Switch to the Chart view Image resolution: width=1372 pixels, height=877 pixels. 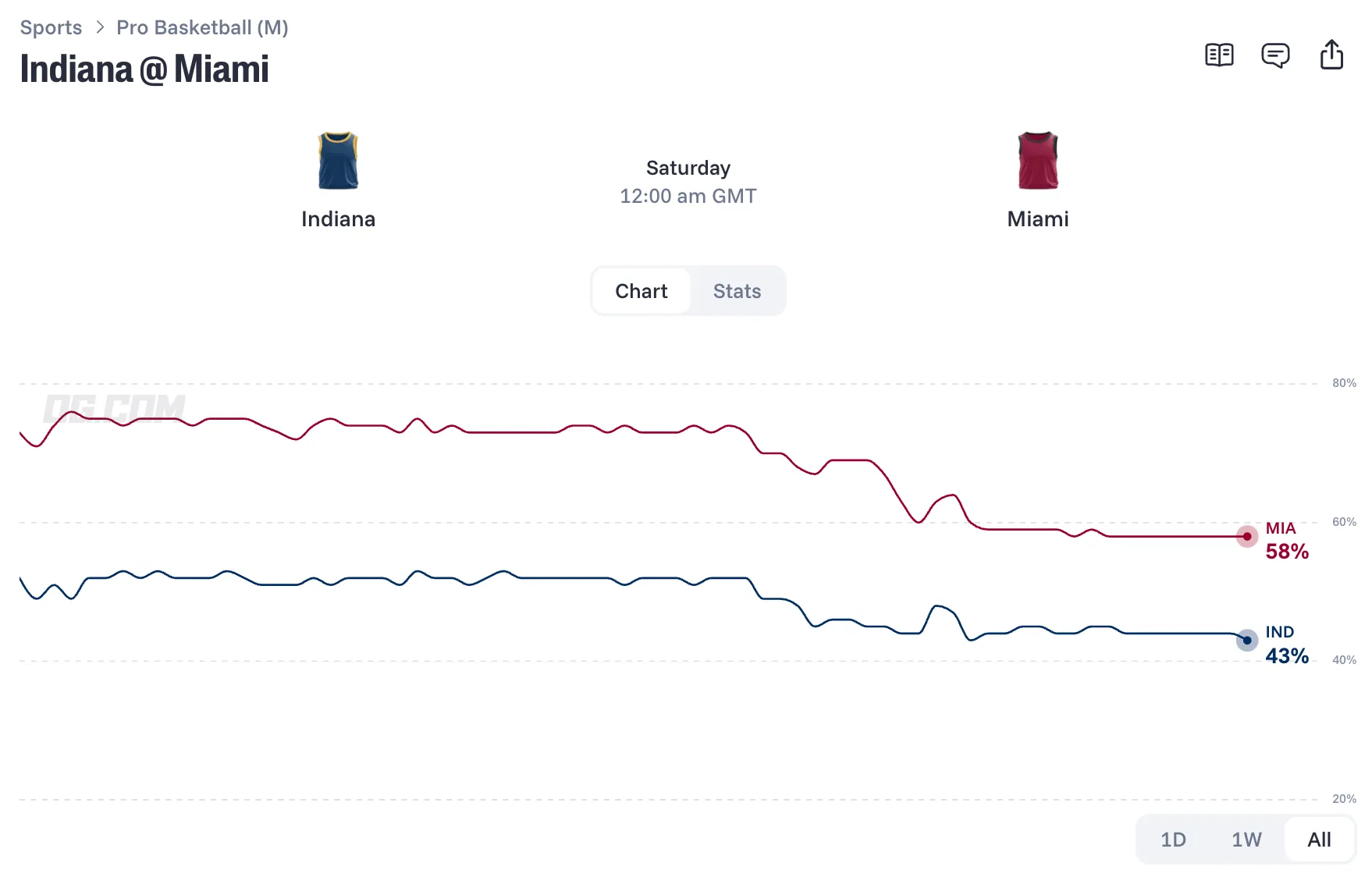[642, 291]
